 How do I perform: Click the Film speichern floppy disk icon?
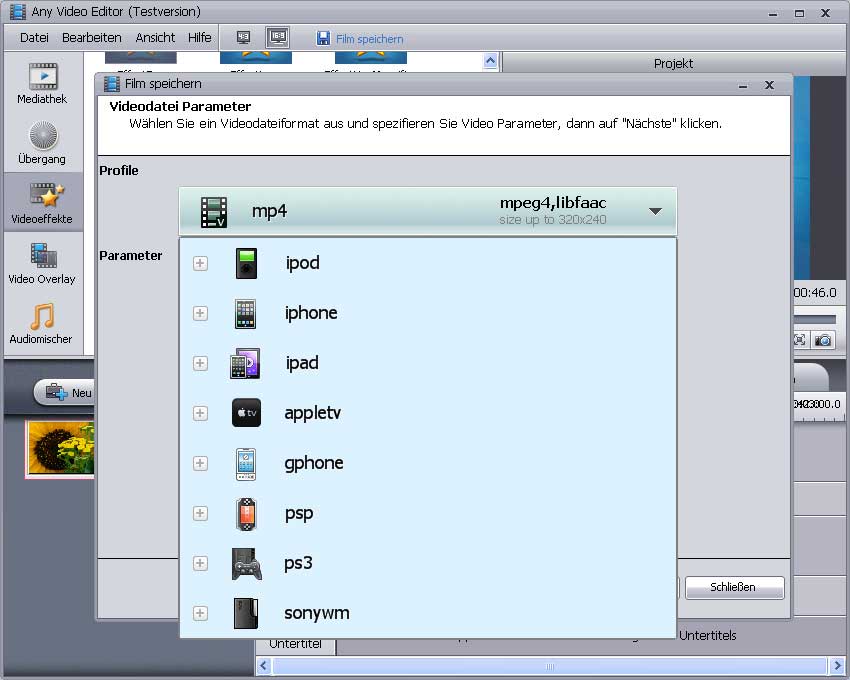tap(323, 39)
